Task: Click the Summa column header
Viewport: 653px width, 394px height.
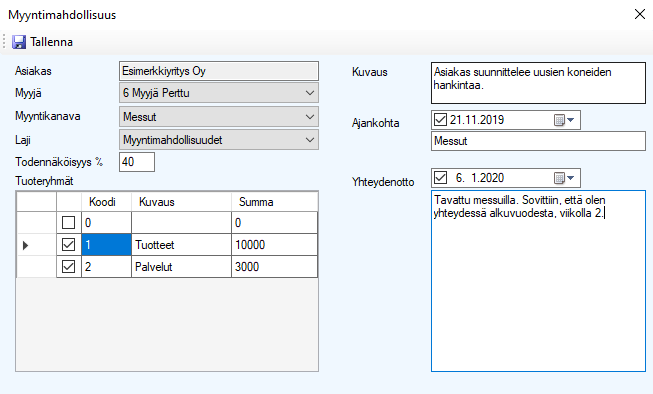Action: (x=274, y=202)
